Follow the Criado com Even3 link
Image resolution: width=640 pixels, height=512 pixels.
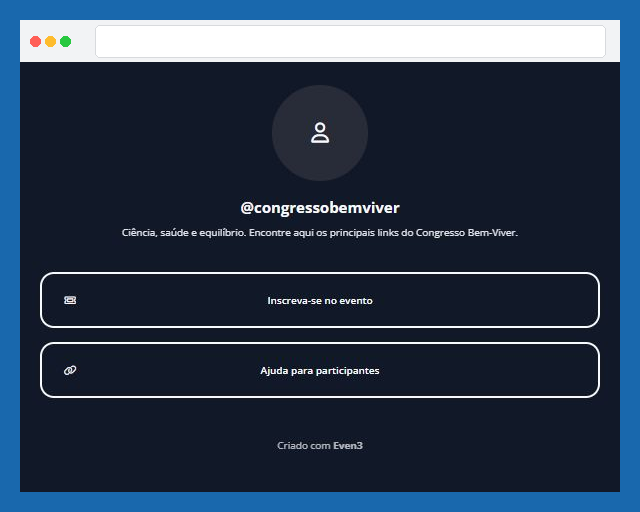320,445
